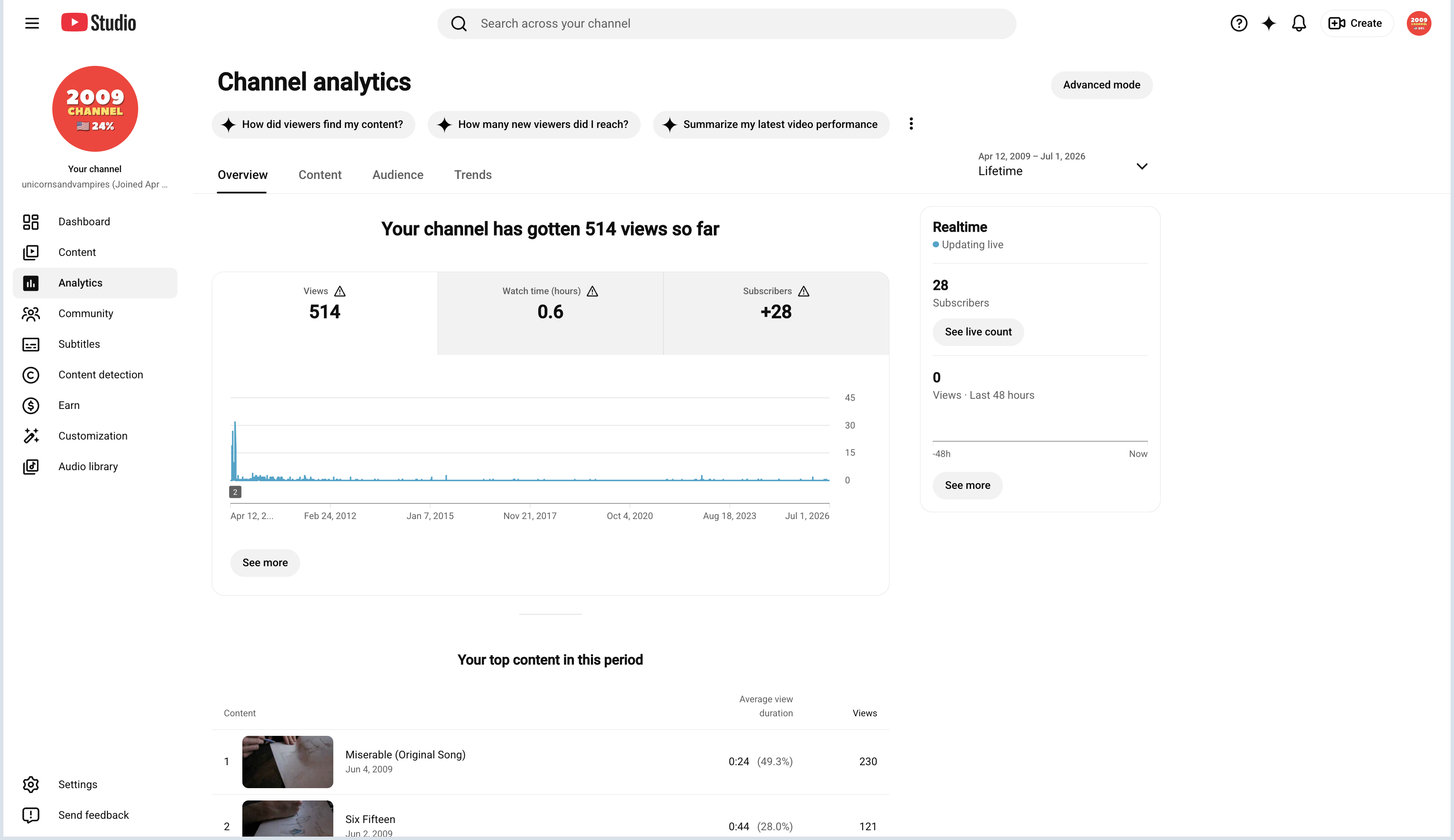Select the Subscribers metric card
Screen dimensions: 1454x840
[776, 313]
